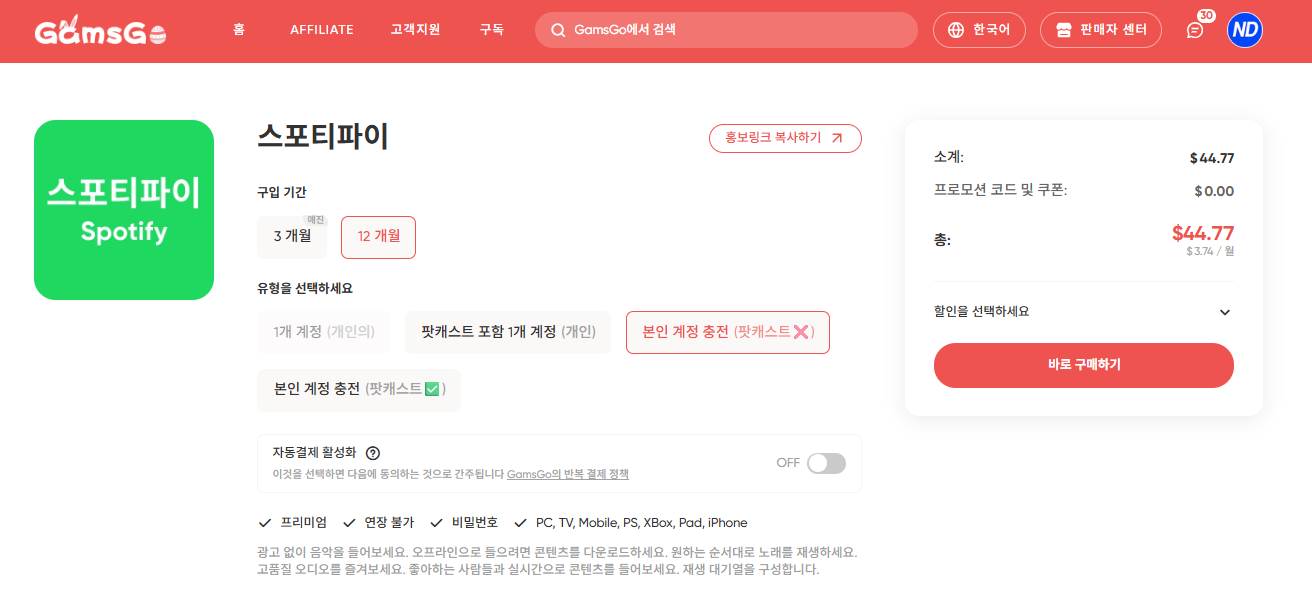The height and width of the screenshot is (603, 1312).
Task: Click 홍보링크 복사하기 button
Action: pyautogui.click(x=785, y=138)
